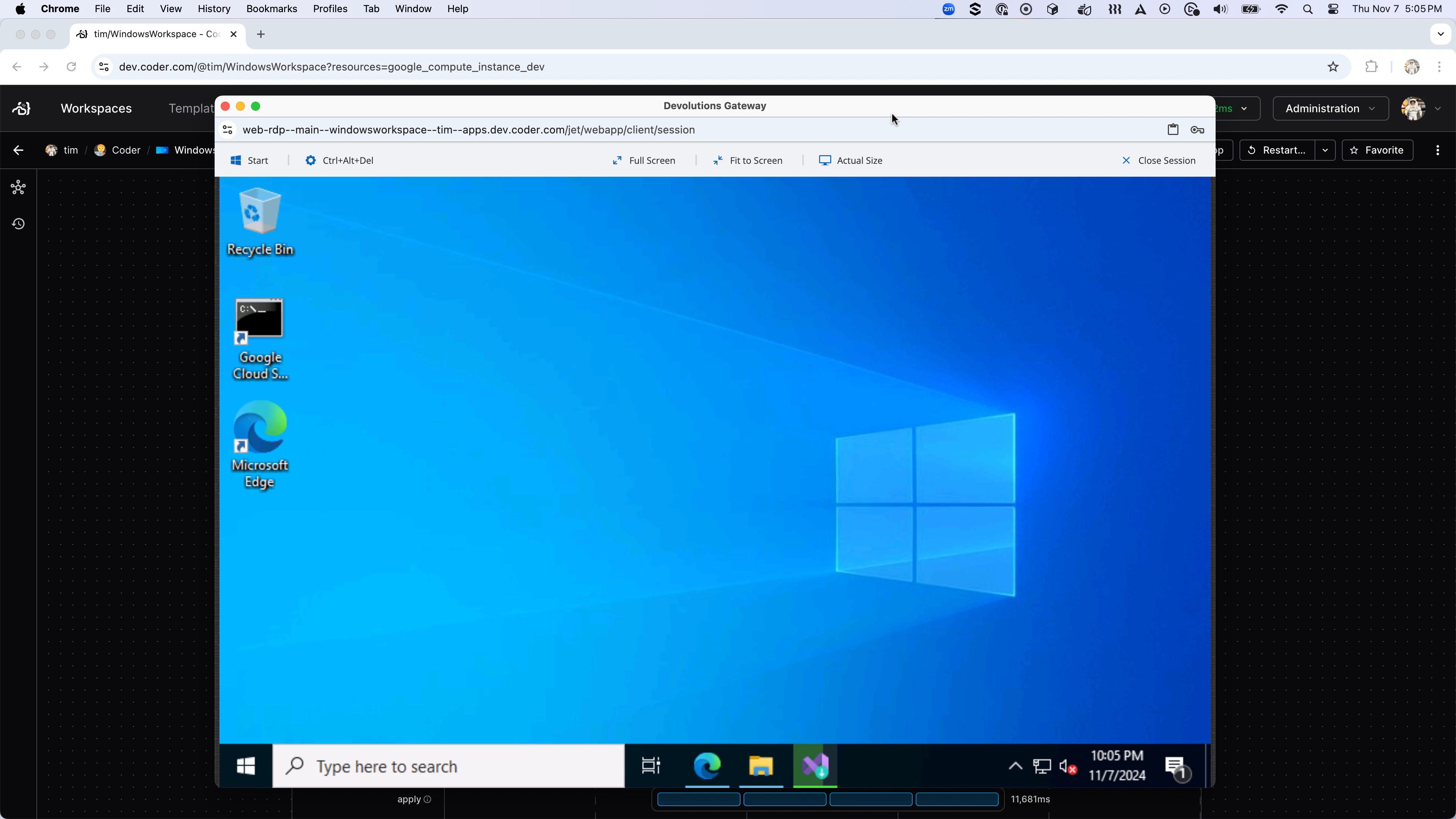The image size is (1456, 819).
Task: Open the history sidebar icon
Action: [x=18, y=224]
